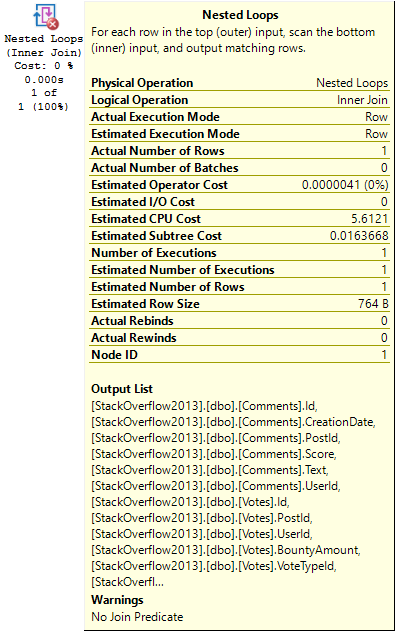
Task: Click the 'Nested Loops' operator label
Action: click(x=43, y=39)
